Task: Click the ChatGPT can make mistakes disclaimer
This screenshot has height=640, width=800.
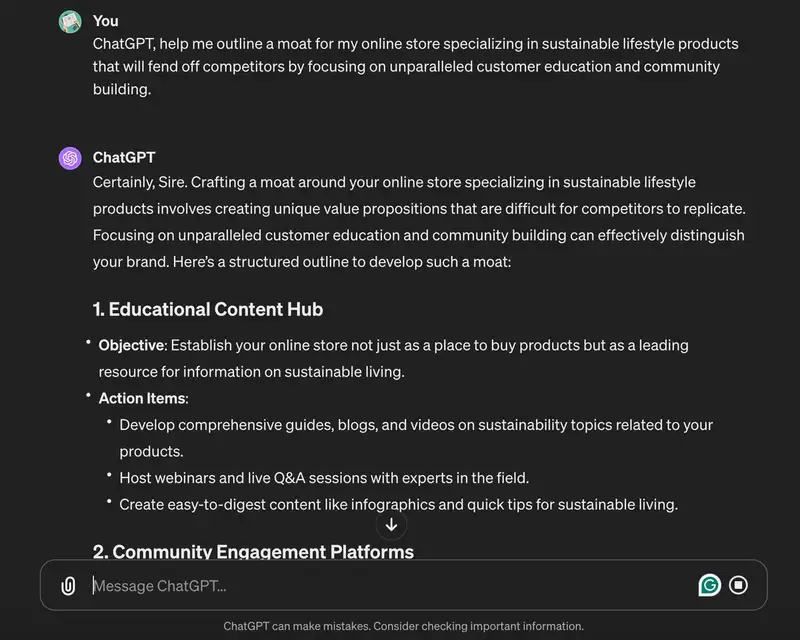Action: coord(403,626)
